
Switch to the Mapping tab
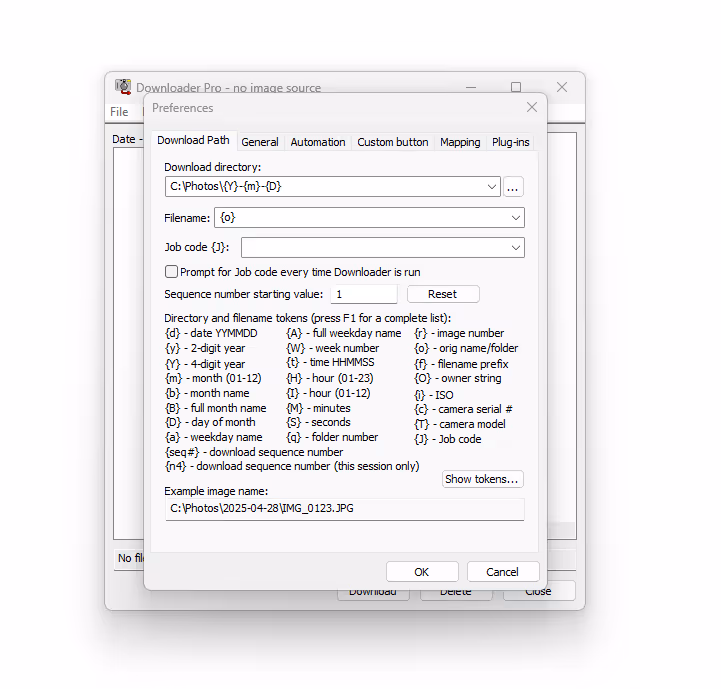pos(460,142)
